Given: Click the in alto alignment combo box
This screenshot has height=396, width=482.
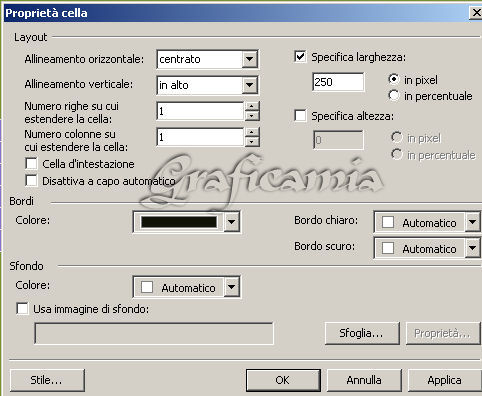Looking at the screenshot, I should pos(207,85).
